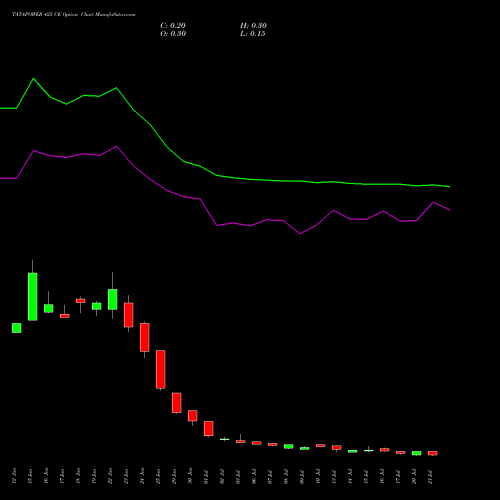Click the green upper line at its 15 Jun peak
The width and height of the screenshot is (500, 500).
point(33,79)
